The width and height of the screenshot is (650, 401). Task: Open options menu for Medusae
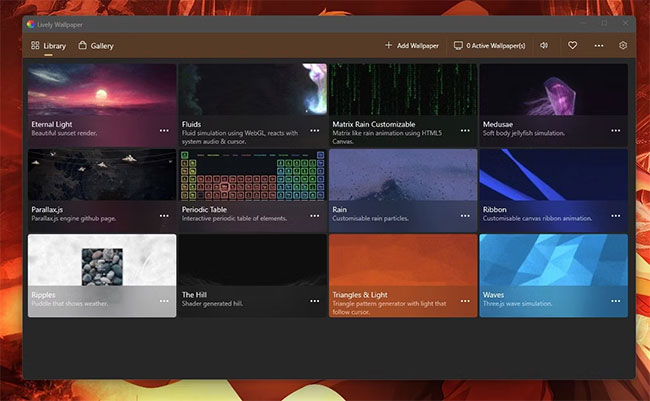coord(616,131)
